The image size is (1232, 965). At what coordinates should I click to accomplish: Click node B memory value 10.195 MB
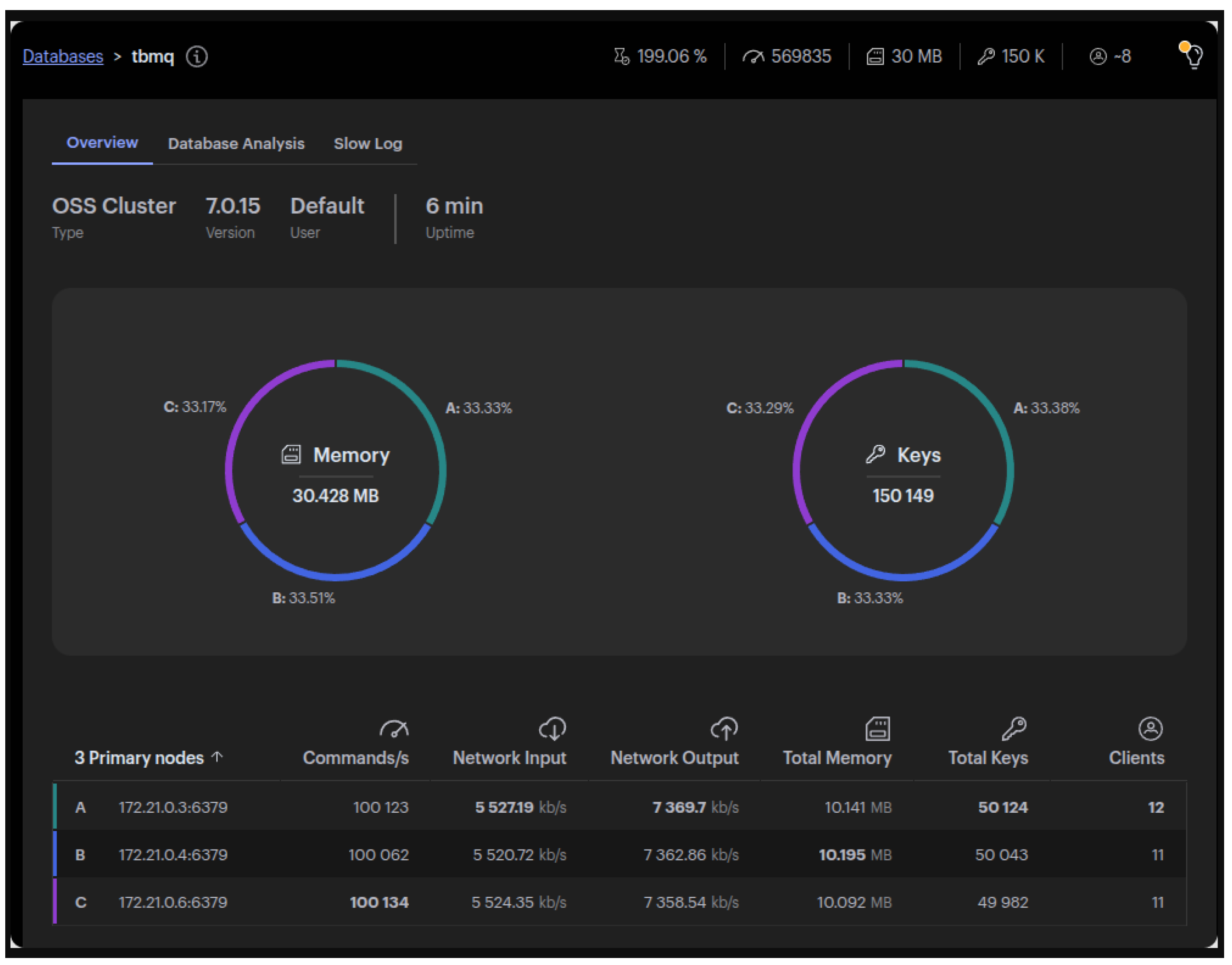[x=855, y=854]
